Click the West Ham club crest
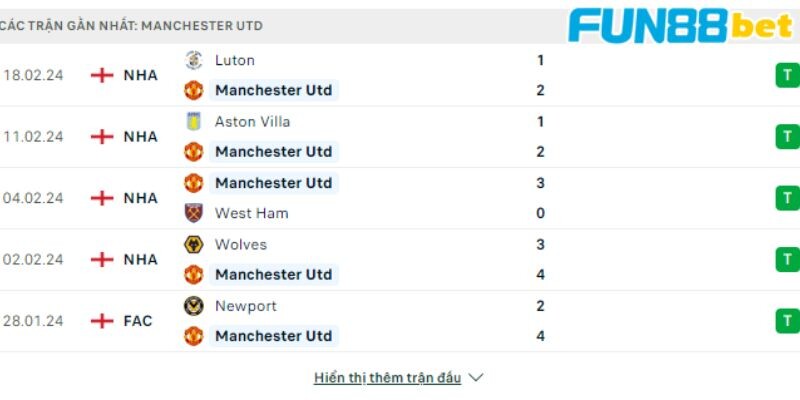This screenshot has width=800, height=400. point(193,213)
